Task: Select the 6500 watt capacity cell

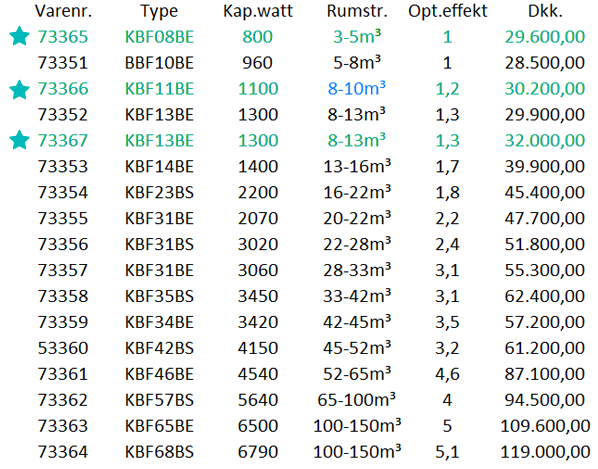Action: (x=258, y=426)
